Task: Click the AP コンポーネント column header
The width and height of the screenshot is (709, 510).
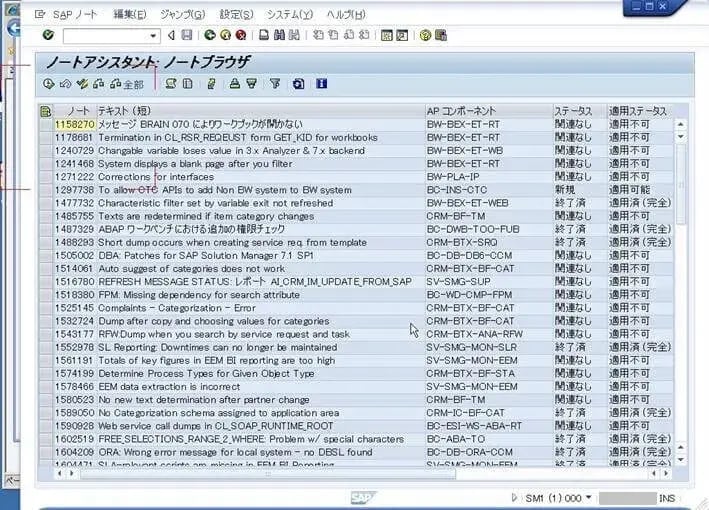Action: [489, 111]
